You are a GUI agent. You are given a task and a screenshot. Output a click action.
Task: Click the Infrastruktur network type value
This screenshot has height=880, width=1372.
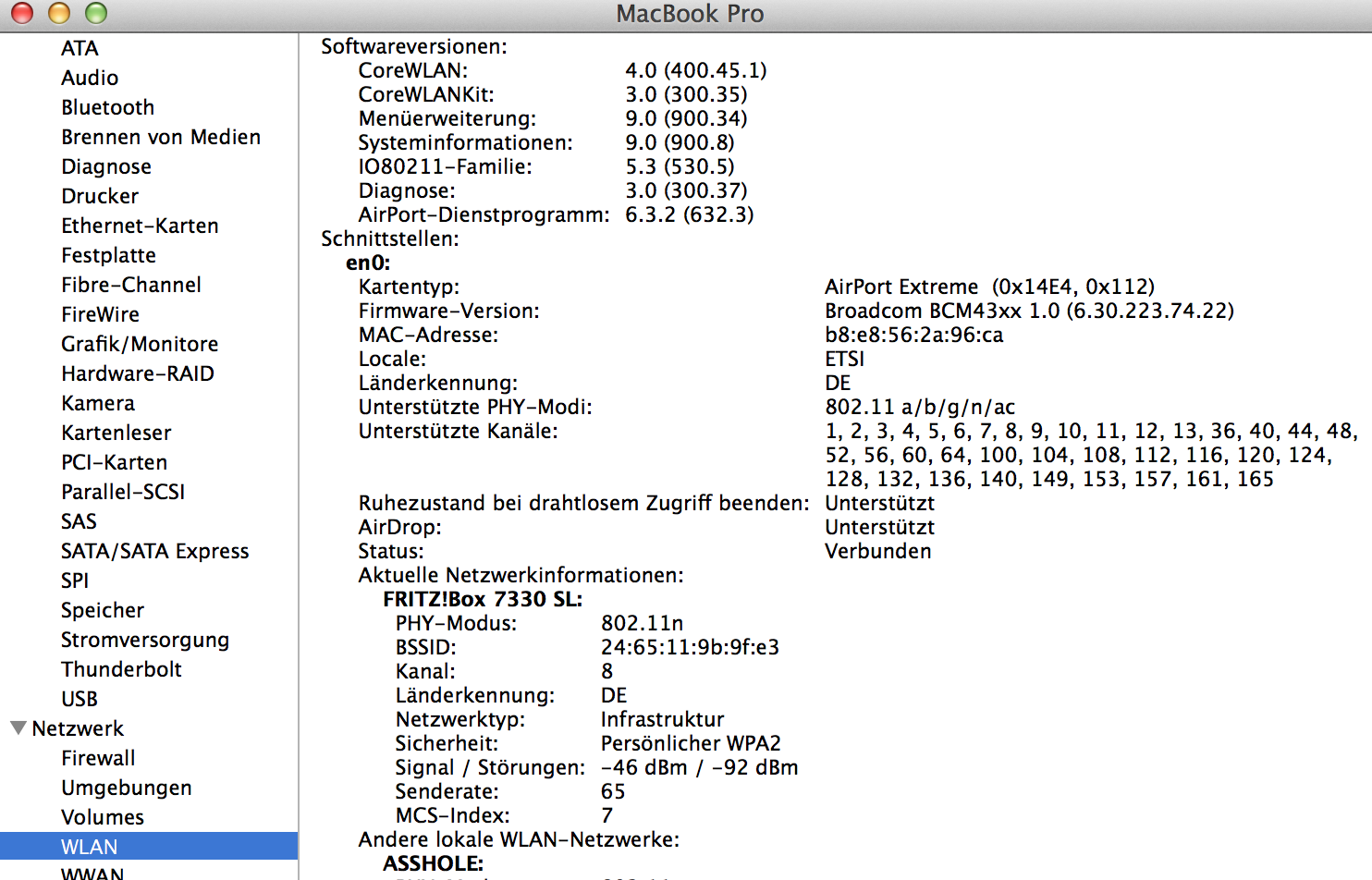coord(663,719)
